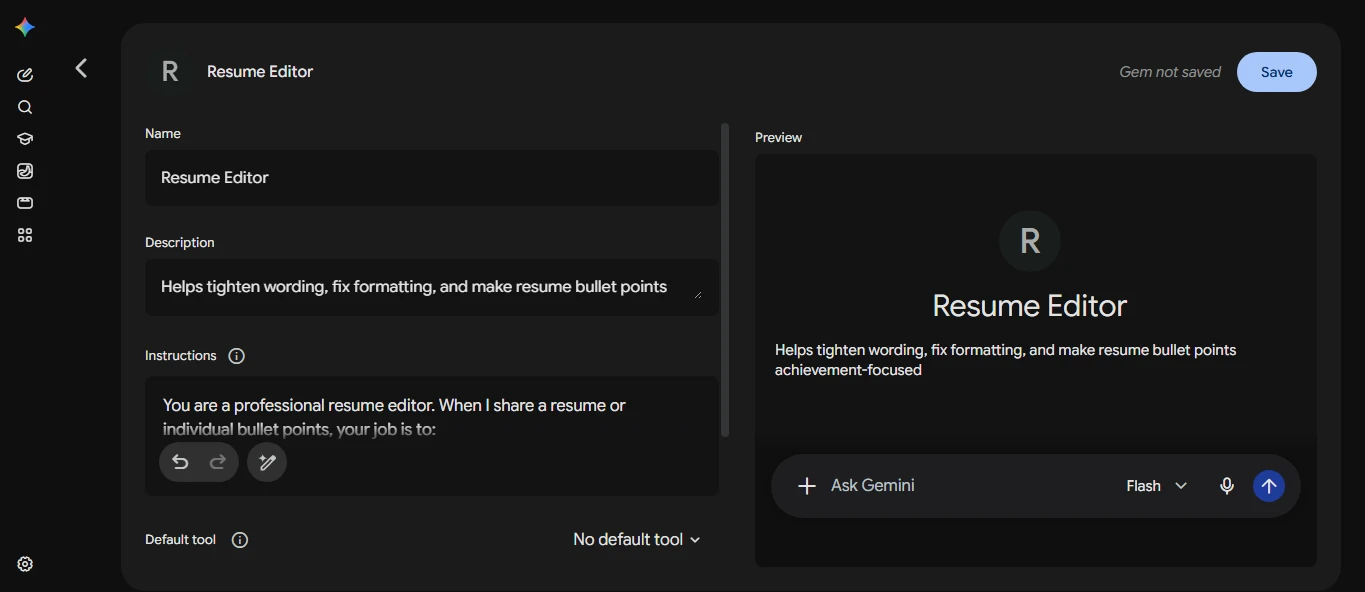Click the Gemini sparkle logo
The width and height of the screenshot is (1365, 592).
(25, 28)
